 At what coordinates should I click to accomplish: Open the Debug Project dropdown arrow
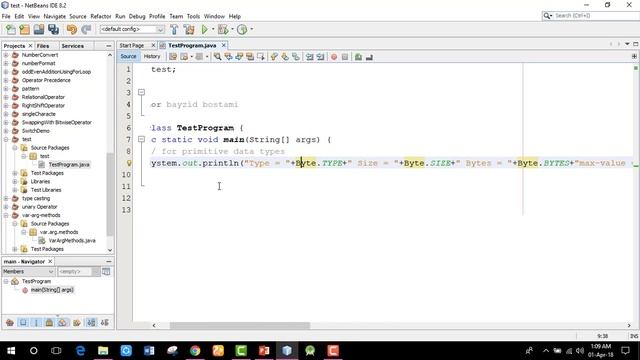click(232, 29)
